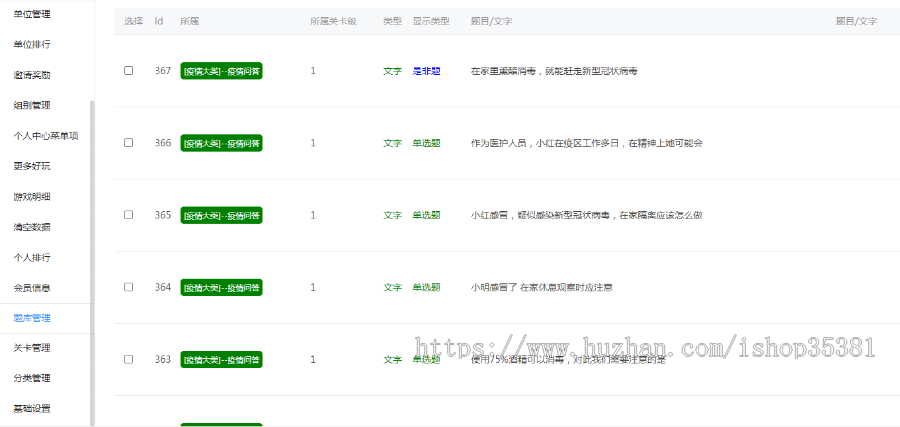Screen dimensions: 900x427
Task: Click the green 疫情问答 tag in row 363
Action: (x=222, y=360)
